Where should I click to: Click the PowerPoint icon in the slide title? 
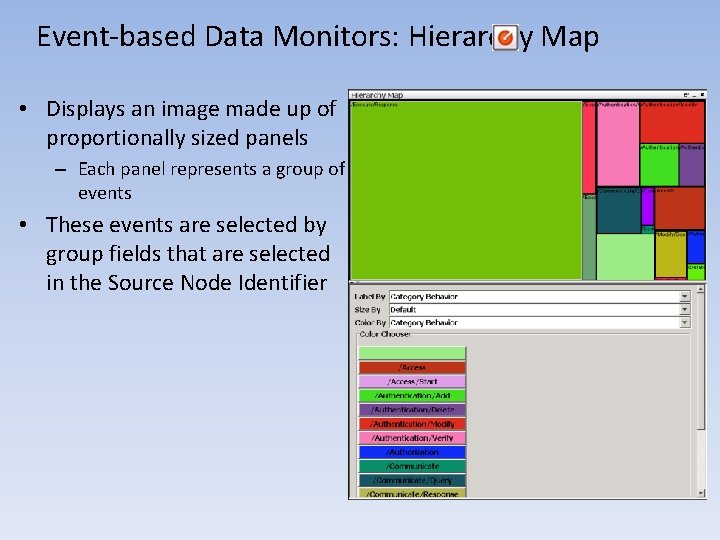(x=506, y=38)
